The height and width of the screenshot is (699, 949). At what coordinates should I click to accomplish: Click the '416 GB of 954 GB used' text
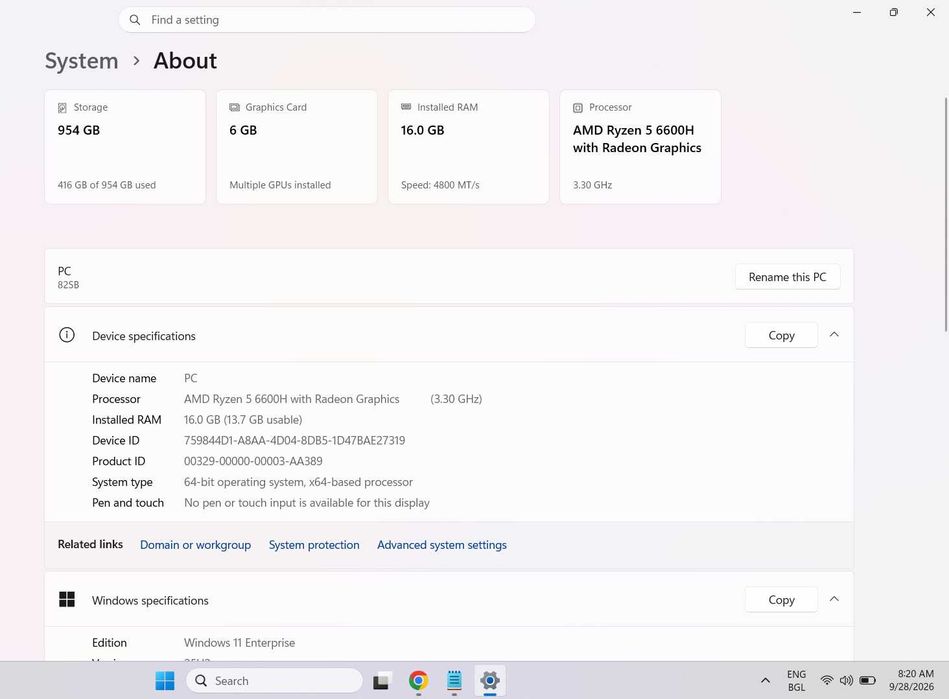107,185
